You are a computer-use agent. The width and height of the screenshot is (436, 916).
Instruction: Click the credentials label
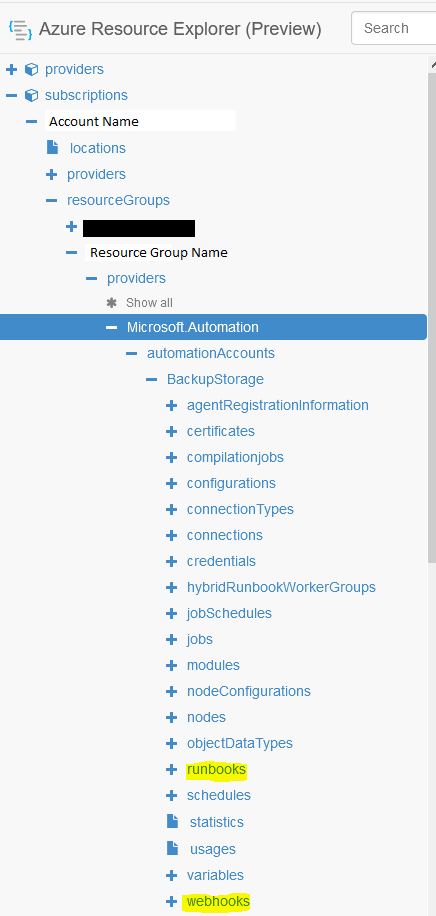click(221, 561)
